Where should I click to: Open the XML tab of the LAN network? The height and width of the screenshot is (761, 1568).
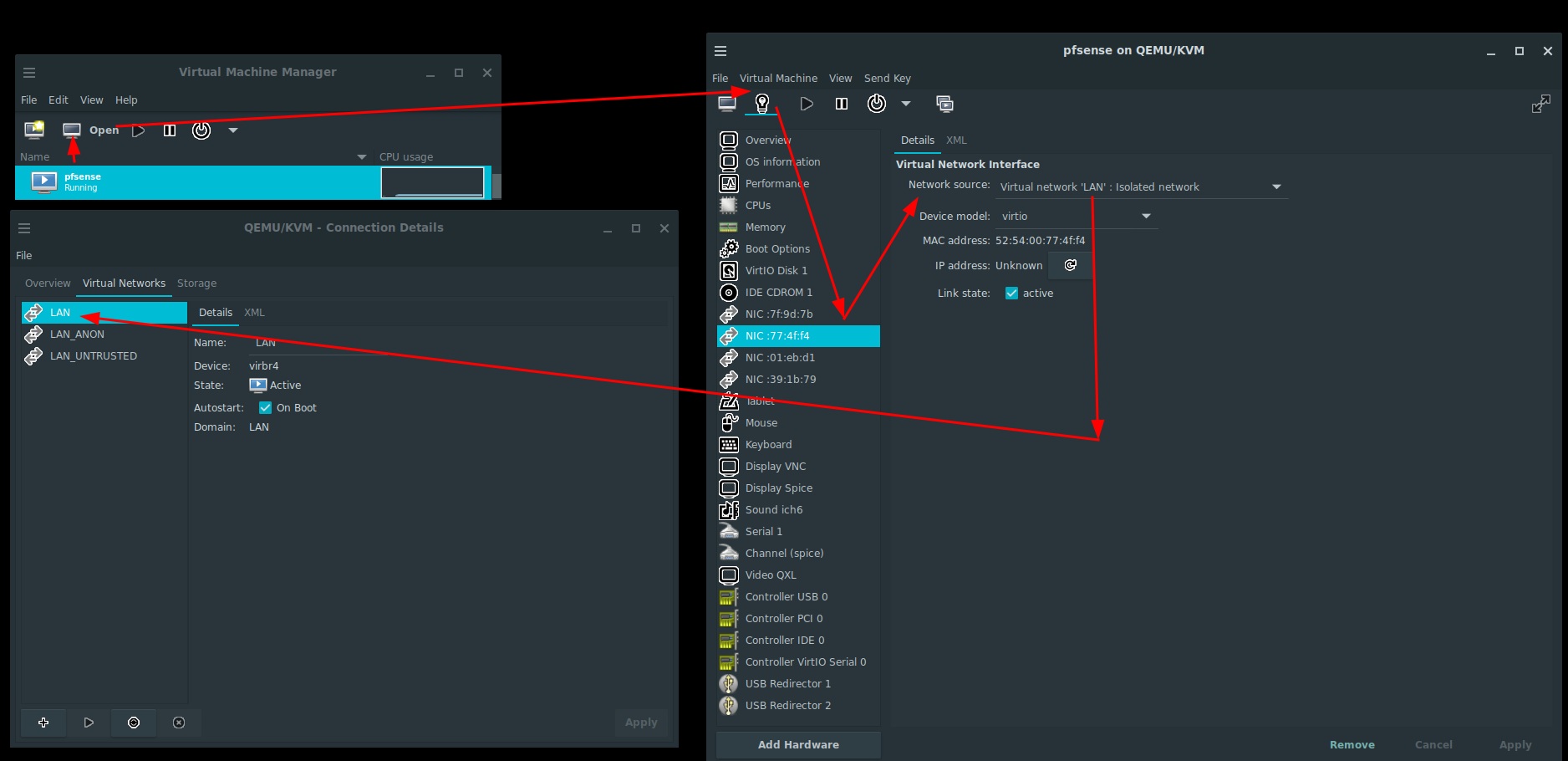(x=254, y=313)
